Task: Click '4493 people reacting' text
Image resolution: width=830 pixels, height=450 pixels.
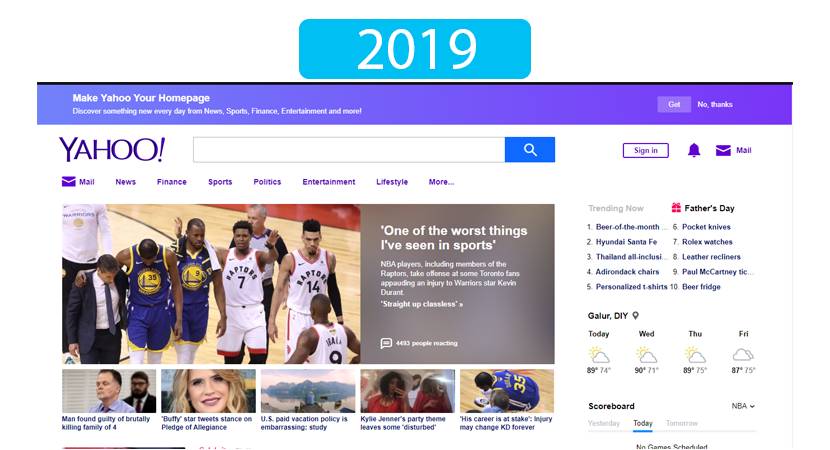Action: point(427,343)
